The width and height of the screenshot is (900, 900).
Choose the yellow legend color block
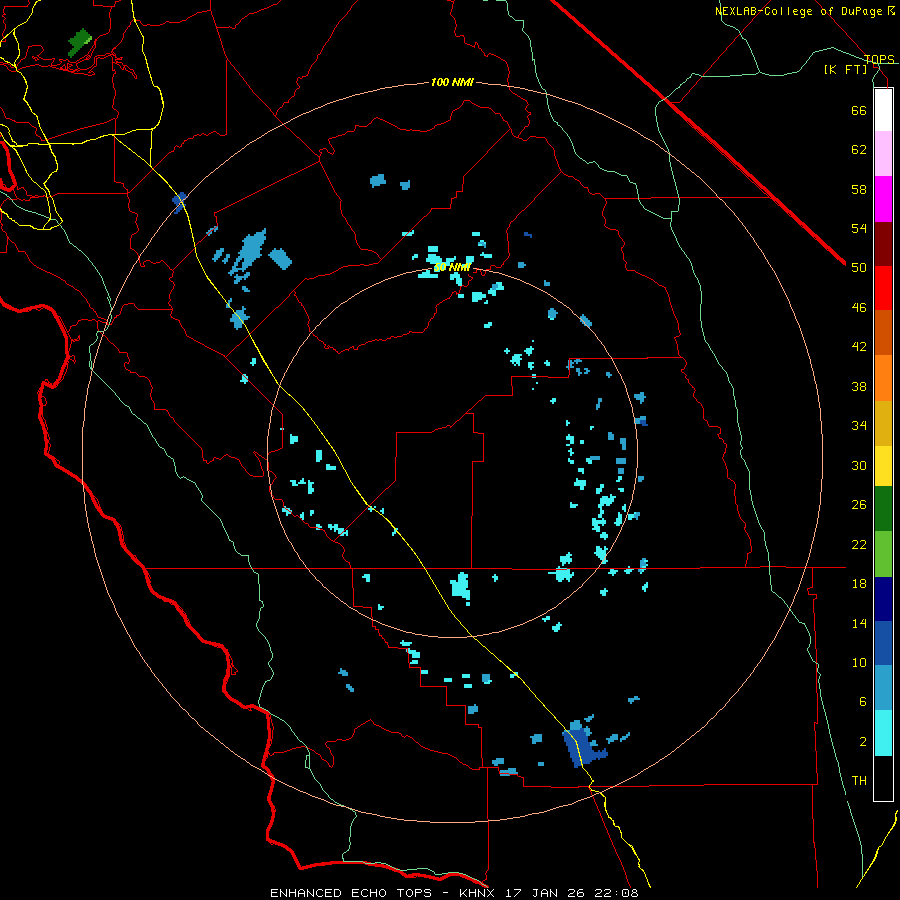pyautogui.click(x=883, y=466)
